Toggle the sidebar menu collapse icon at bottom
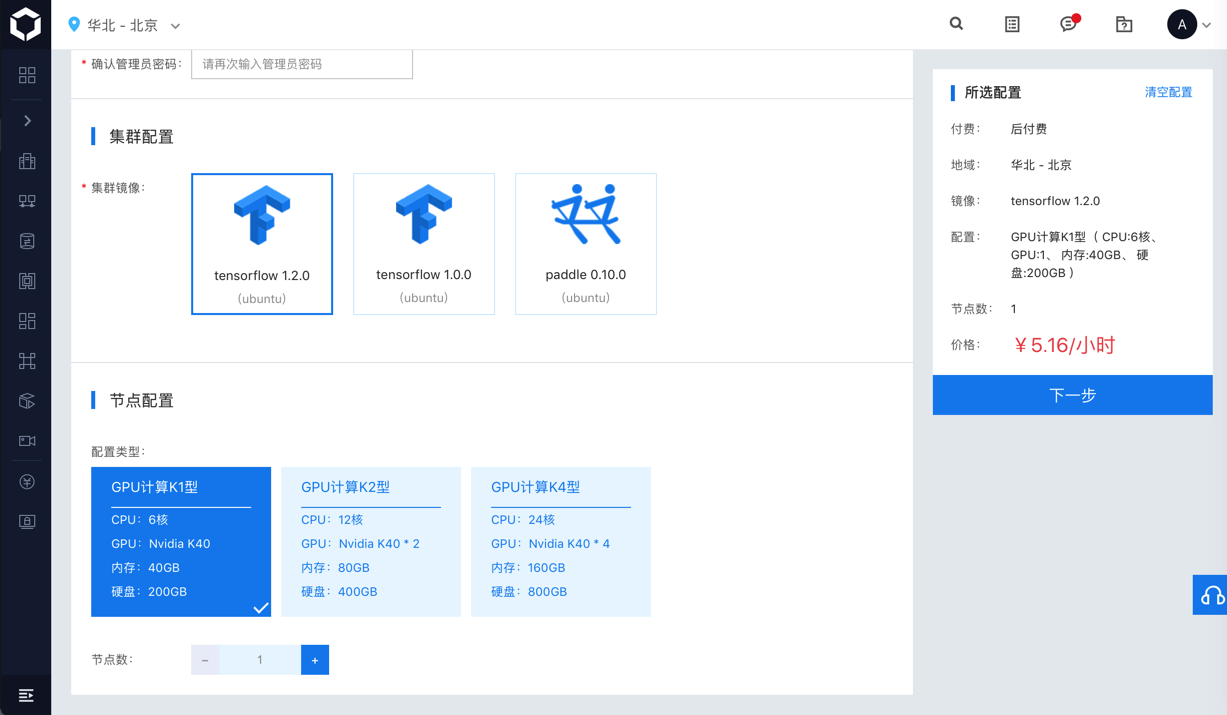 click(26, 695)
